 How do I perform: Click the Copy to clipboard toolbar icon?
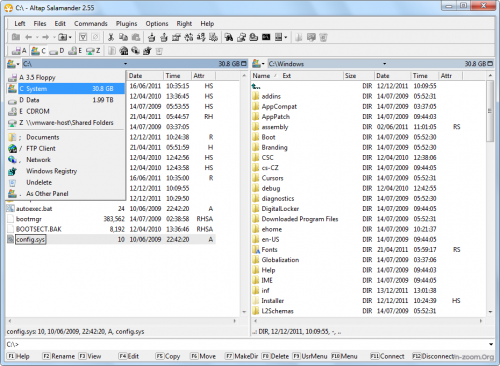[123, 37]
